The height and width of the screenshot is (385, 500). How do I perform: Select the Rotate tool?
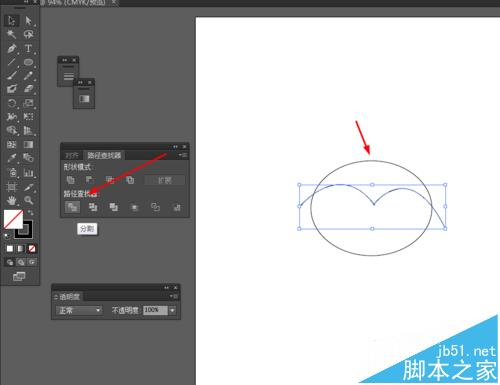[x=11, y=103]
